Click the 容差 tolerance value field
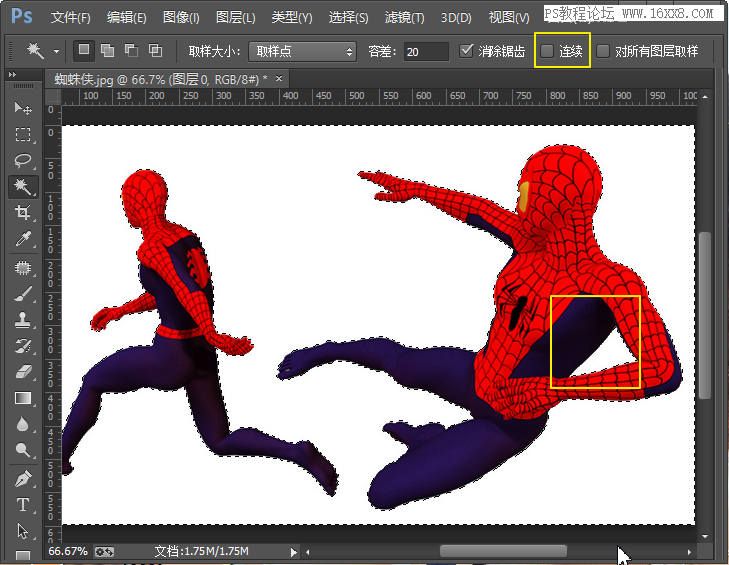This screenshot has height=565, width=729. [426, 52]
